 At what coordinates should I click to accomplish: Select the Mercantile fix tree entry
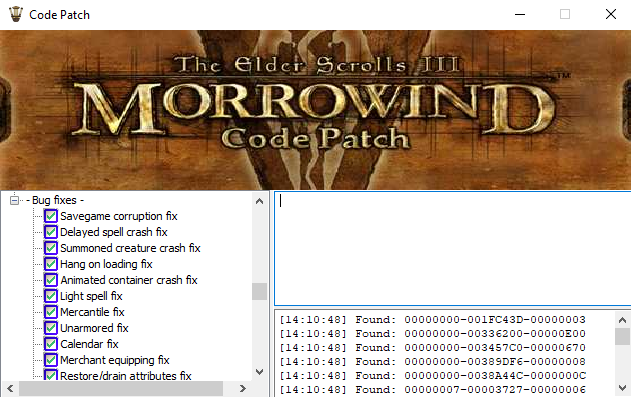click(92, 312)
